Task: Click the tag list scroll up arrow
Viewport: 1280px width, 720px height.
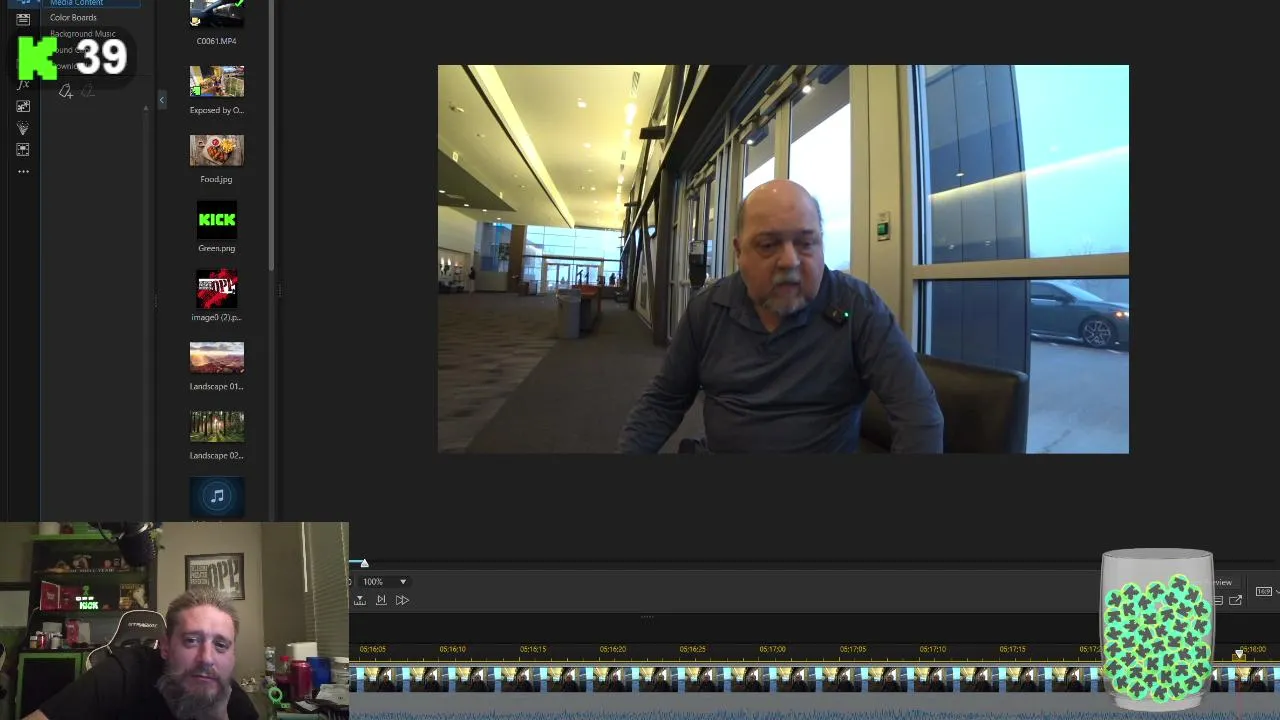Action: point(146,108)
